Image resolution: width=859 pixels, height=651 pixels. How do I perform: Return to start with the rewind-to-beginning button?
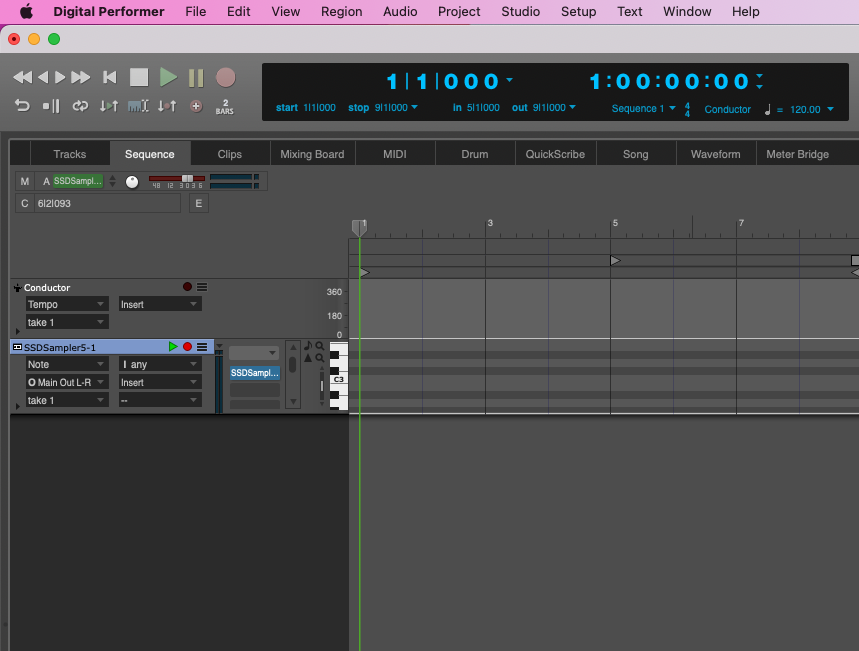(x=110, y=77)
